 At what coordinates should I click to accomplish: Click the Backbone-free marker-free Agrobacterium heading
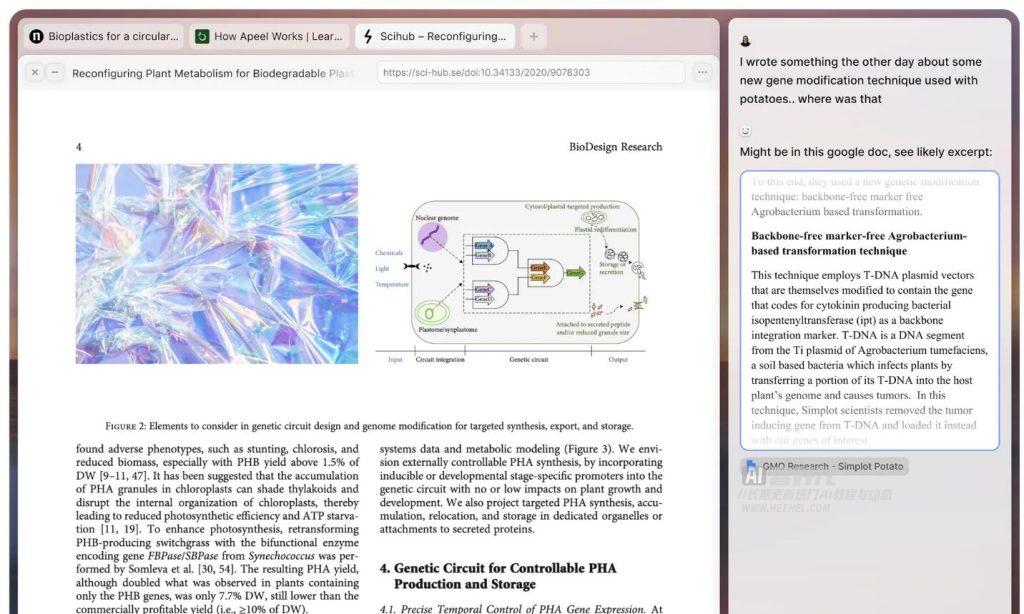pos(859,244)
